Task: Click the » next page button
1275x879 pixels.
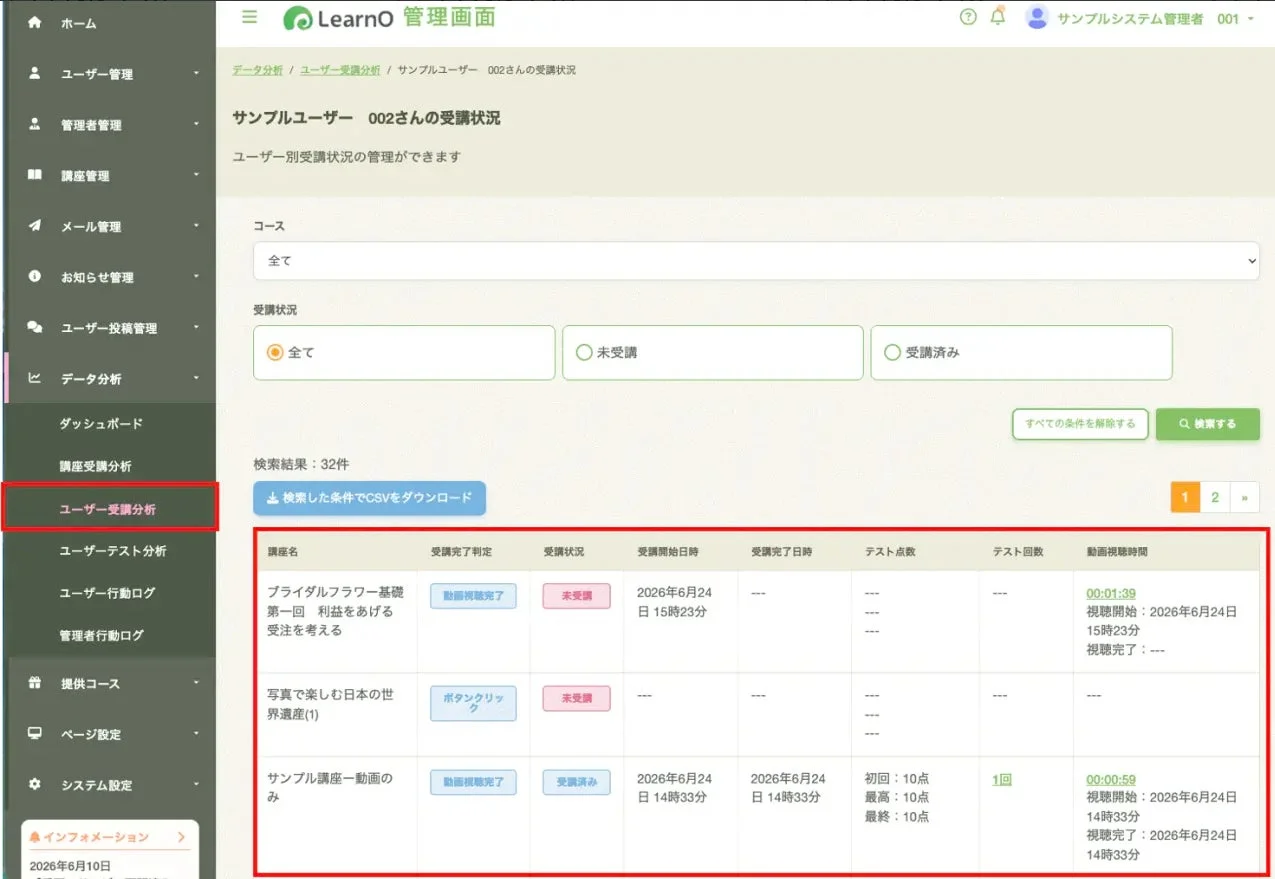Action: tap(1245, 497)
